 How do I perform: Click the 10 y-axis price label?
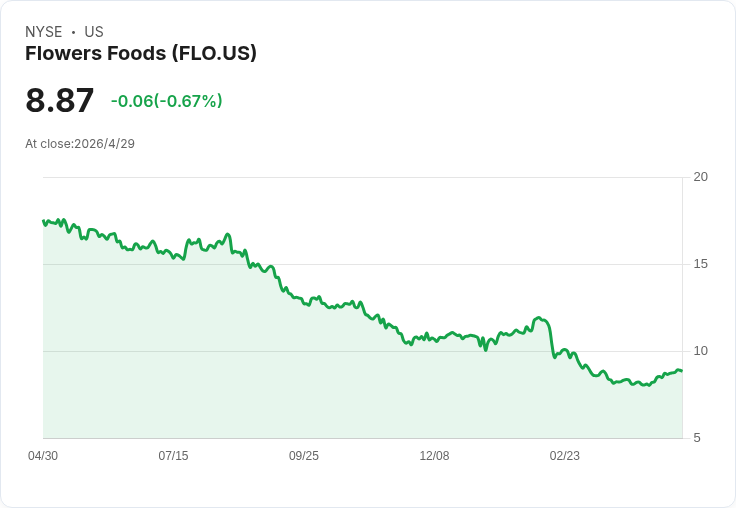pos(701,351)
